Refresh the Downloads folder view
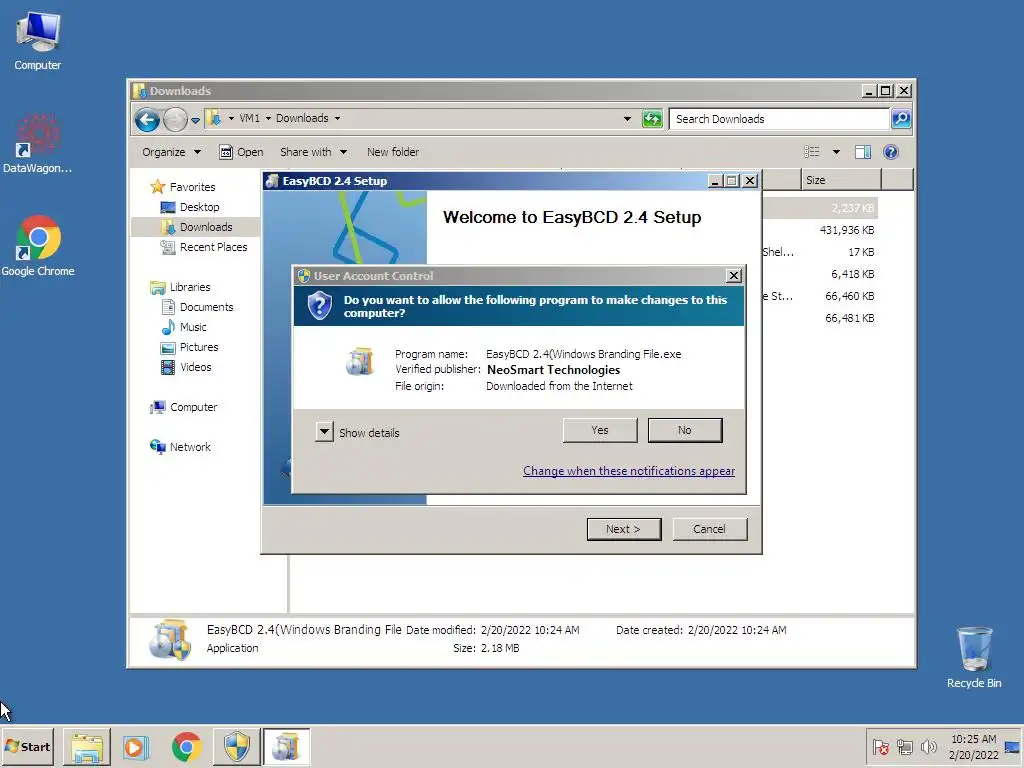The height and width of the screenshot is (768, 1024). [x=652, y=119]
